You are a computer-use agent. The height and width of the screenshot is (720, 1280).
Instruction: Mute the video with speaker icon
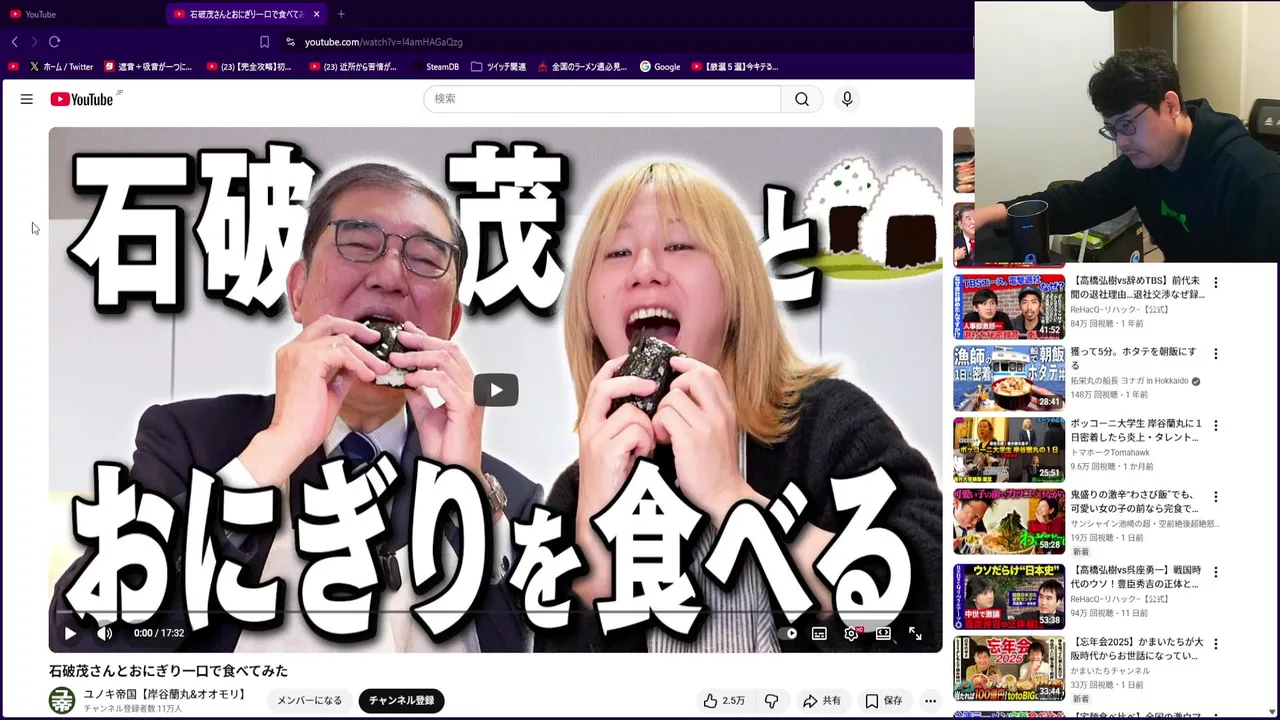pyautogui.click(x=104, y=633)
